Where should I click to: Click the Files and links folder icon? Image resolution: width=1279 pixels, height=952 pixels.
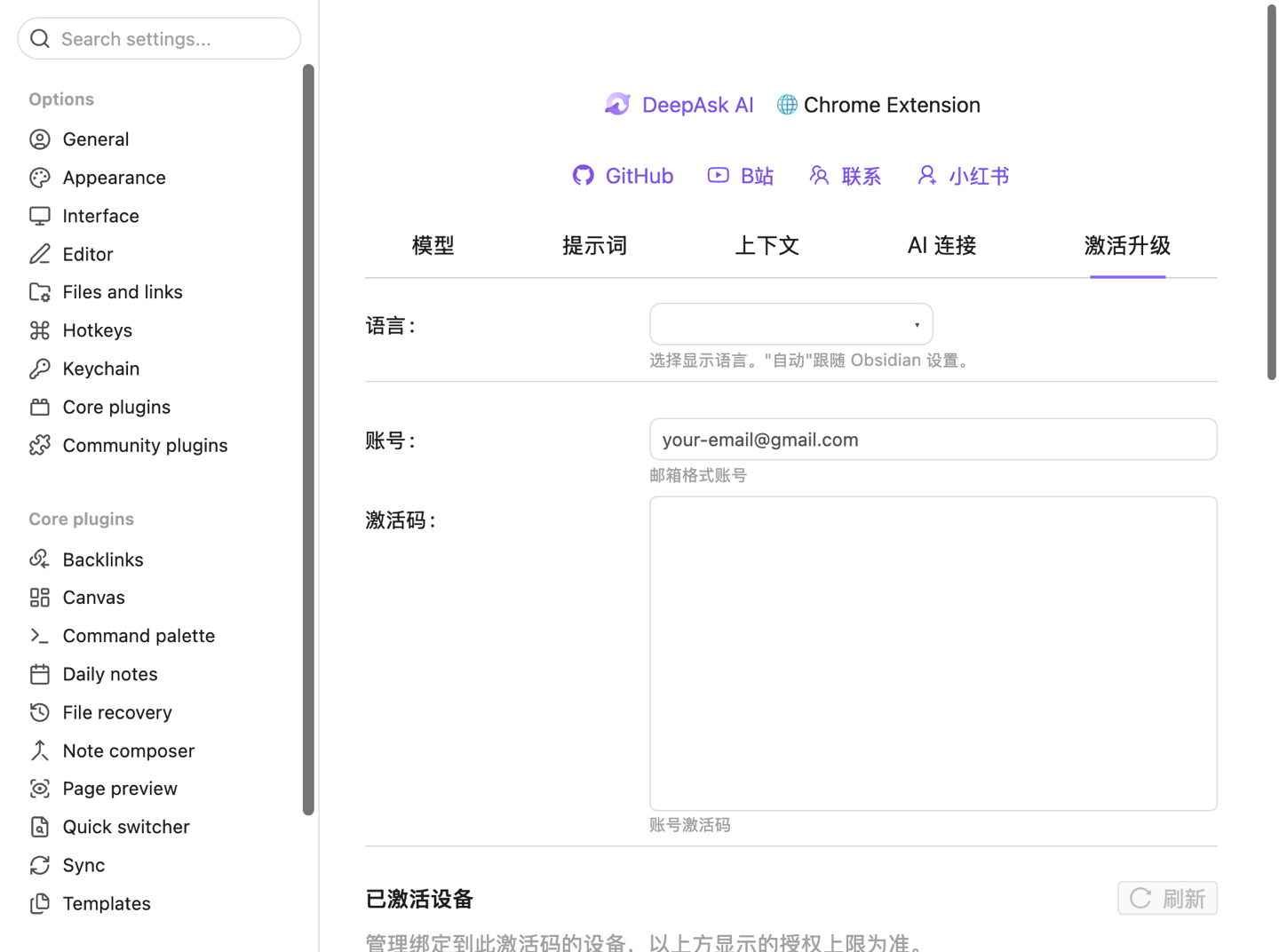pos(40,292)
